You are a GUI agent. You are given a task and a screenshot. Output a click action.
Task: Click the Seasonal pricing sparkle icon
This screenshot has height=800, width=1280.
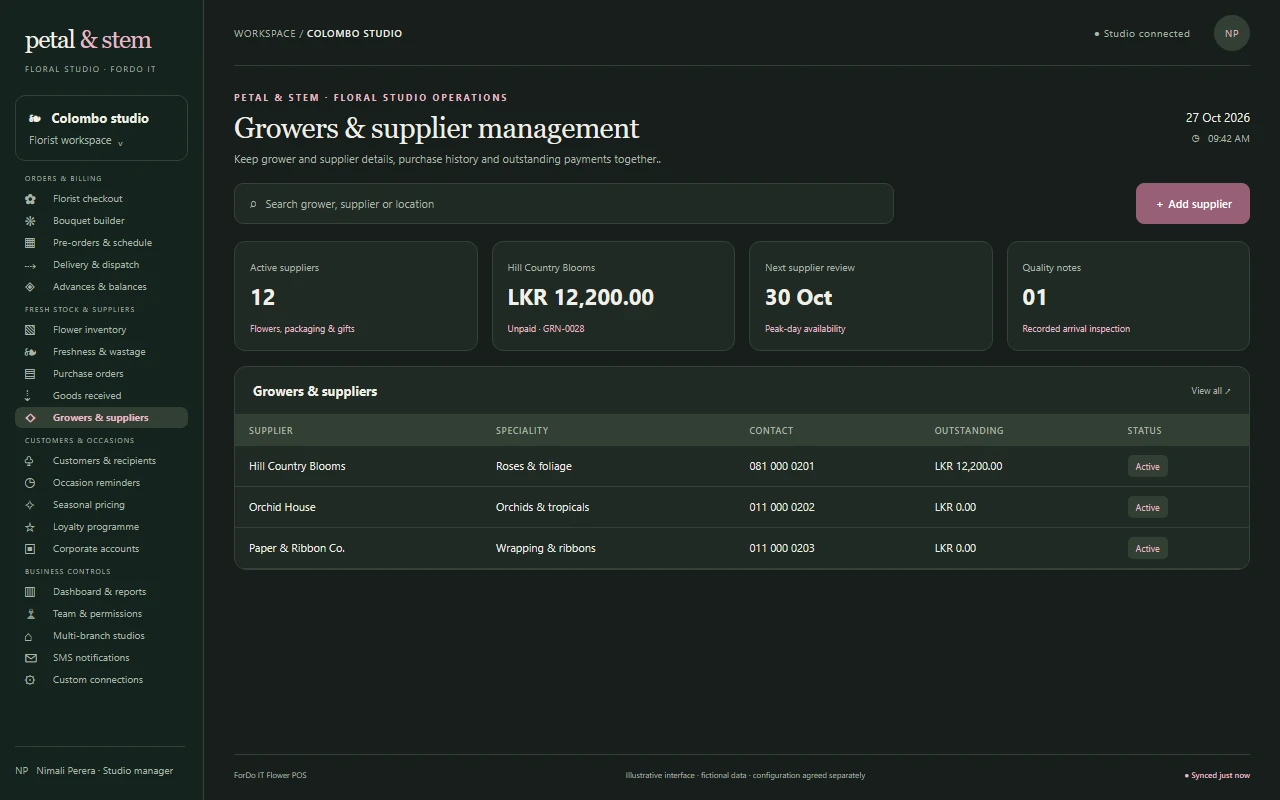tap(30, 505)
